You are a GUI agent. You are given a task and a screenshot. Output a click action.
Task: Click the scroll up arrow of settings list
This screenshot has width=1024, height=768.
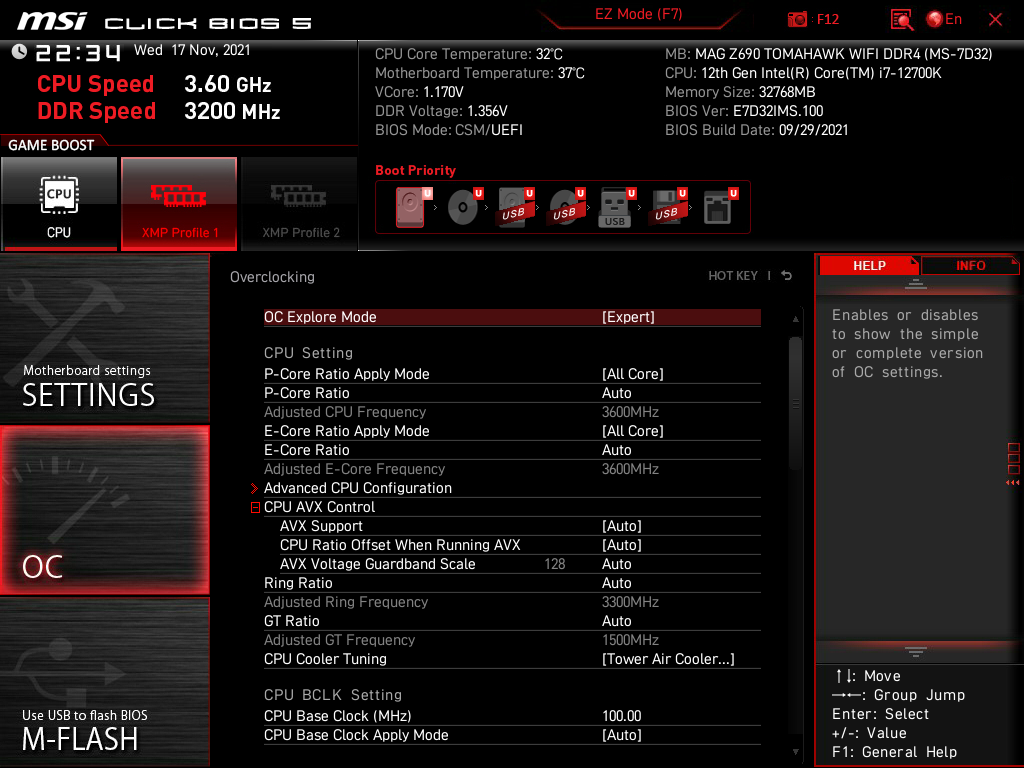tap(795, 319)
